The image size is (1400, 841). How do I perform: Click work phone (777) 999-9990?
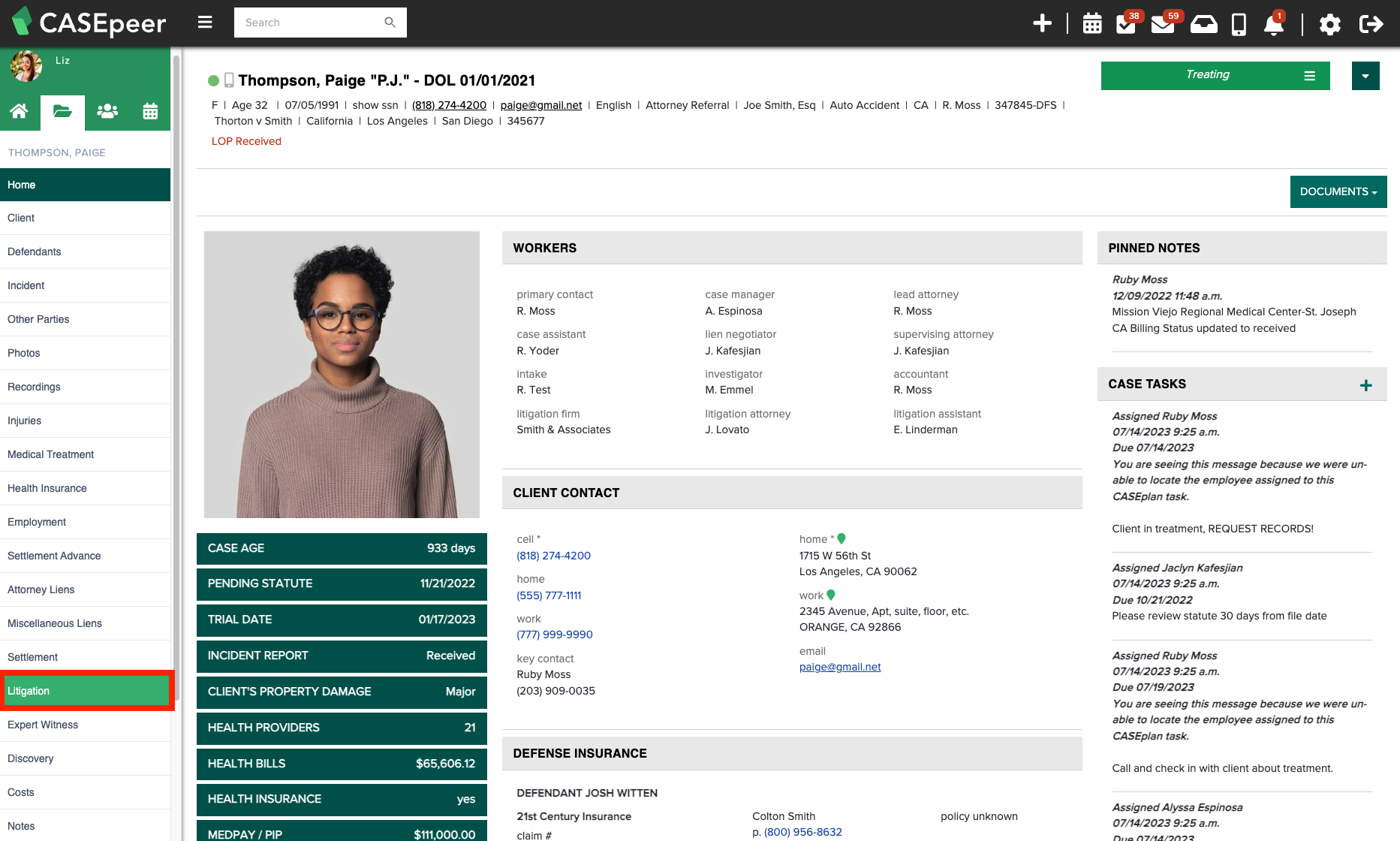click(555, 635)
